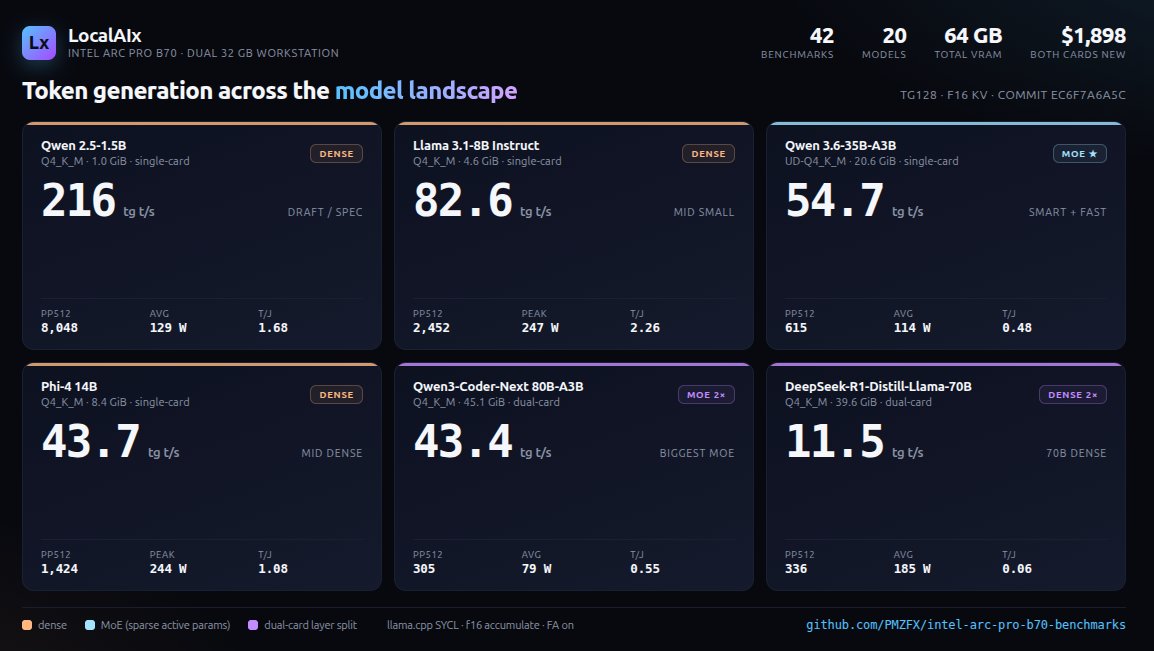1154x651 pixels.
Task: Click the '43.4' tg t/s value
Action: click(x=462, y=441)
